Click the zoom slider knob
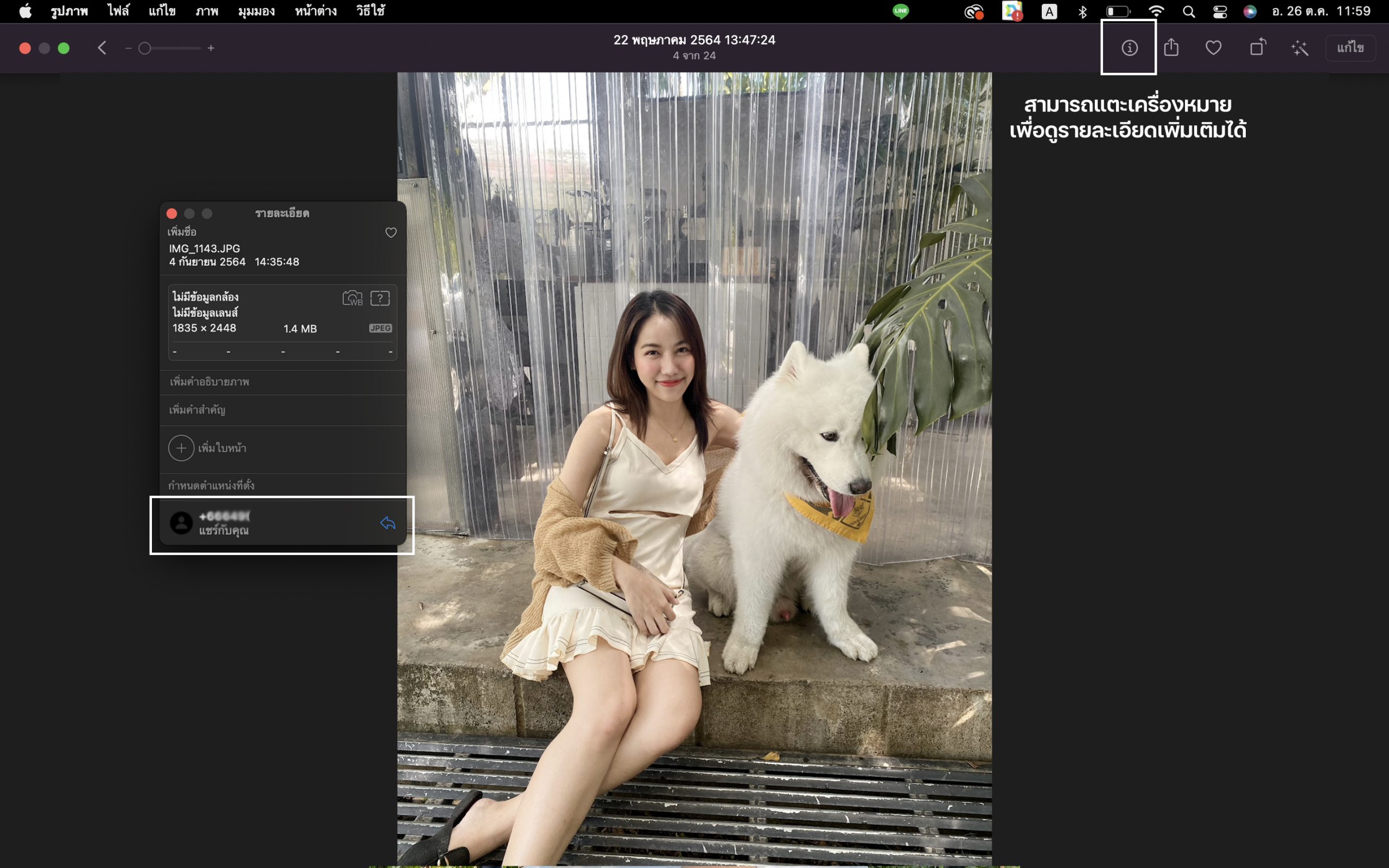1389x868 pixels. [145, 48]
